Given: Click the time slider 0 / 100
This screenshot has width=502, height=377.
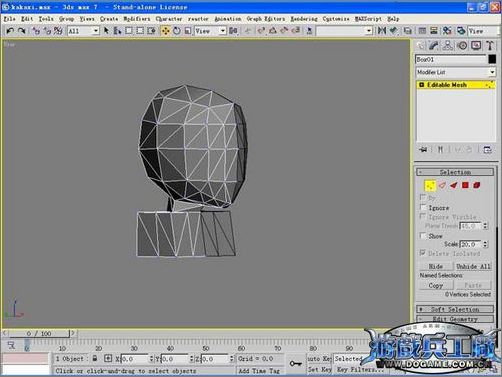Looking at the screenshot, I should (x=39, y=333).
